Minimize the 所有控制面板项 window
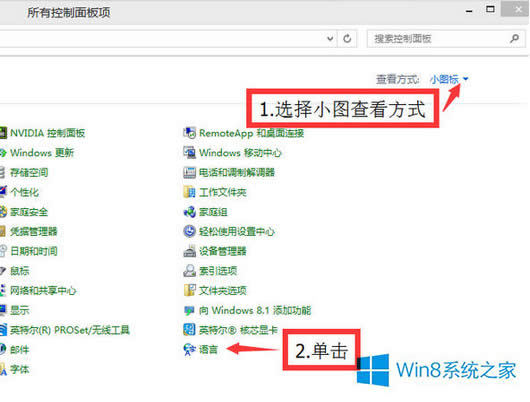The width and height of the screenshot is (530, 402). 469,11
